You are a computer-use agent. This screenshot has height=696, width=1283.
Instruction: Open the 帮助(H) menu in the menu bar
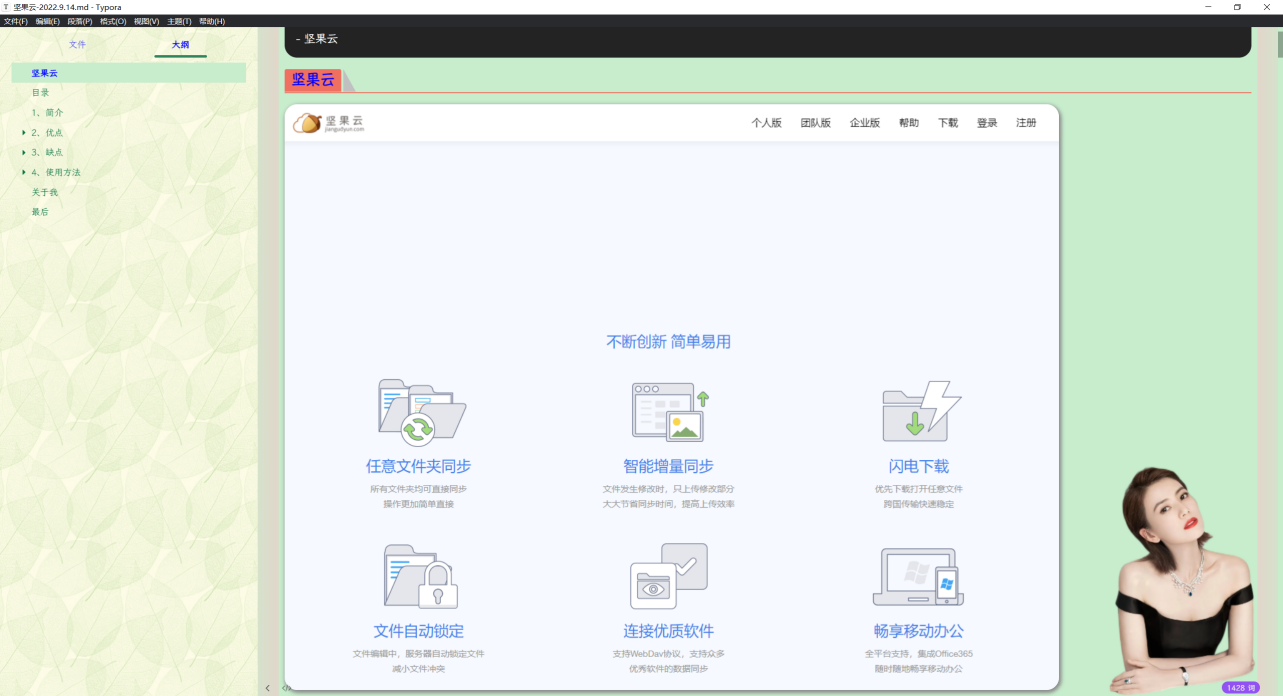click(x=212, y=21)
